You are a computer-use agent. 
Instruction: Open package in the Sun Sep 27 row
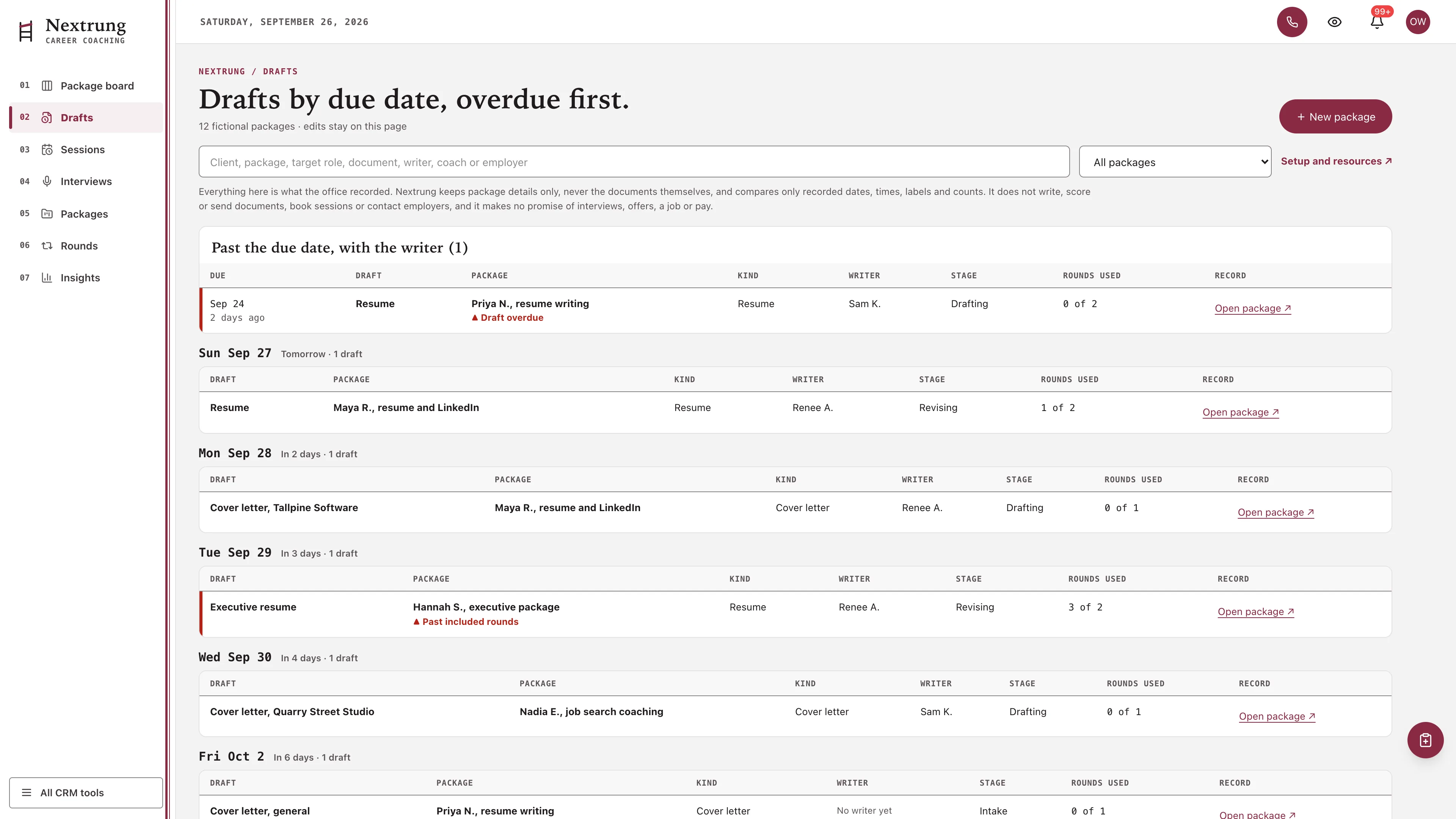point(1240,412)
